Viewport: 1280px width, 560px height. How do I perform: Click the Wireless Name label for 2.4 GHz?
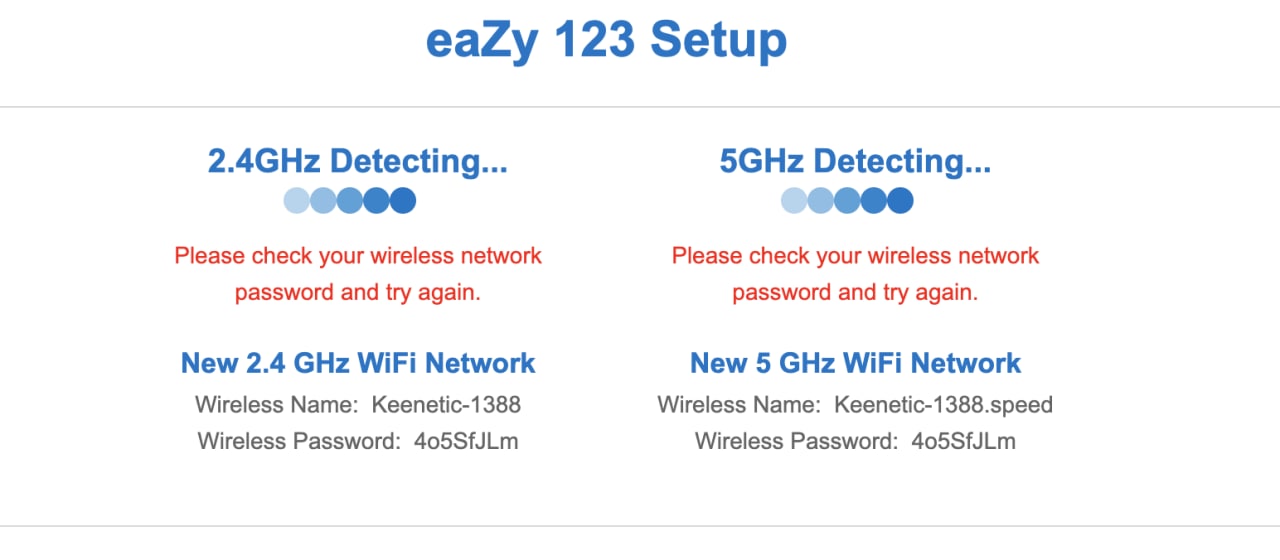coord(275,405)
